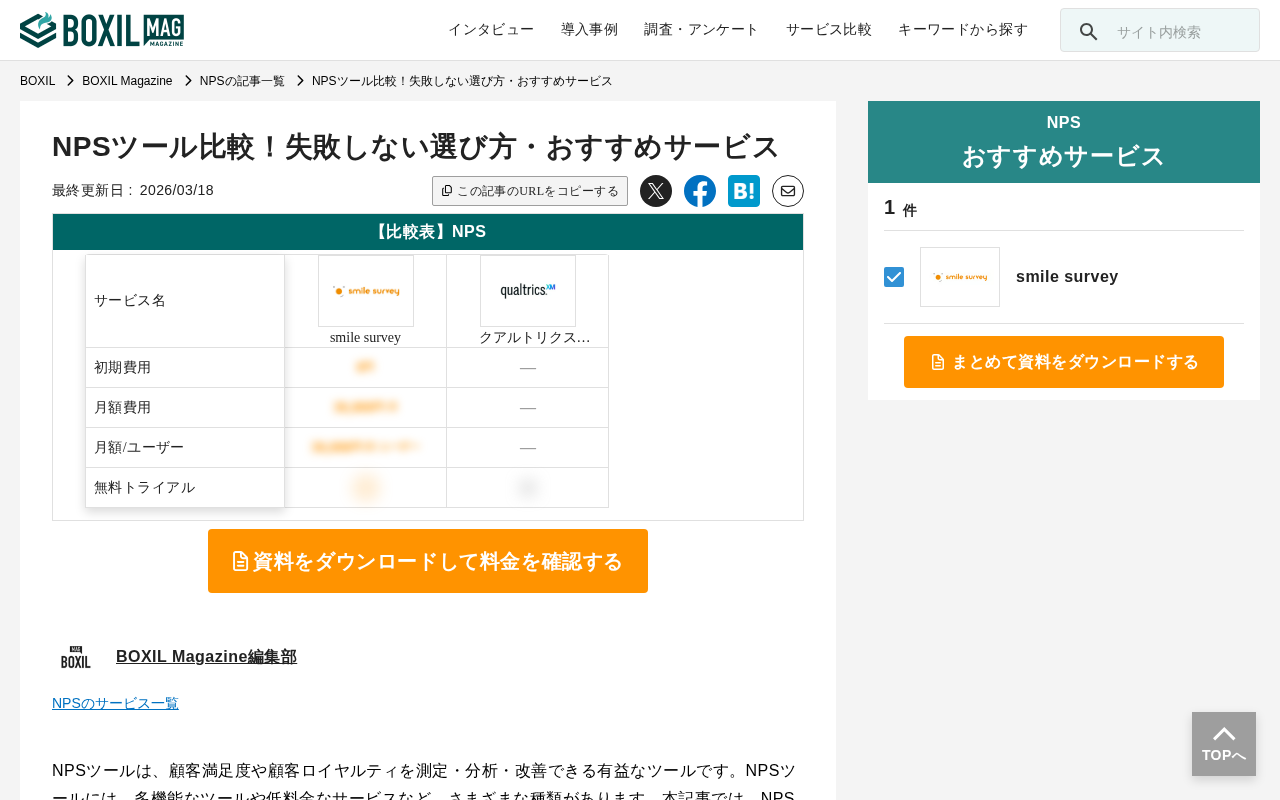Click 資料をダウンロードして料金を確認する button

pos(428,561)
